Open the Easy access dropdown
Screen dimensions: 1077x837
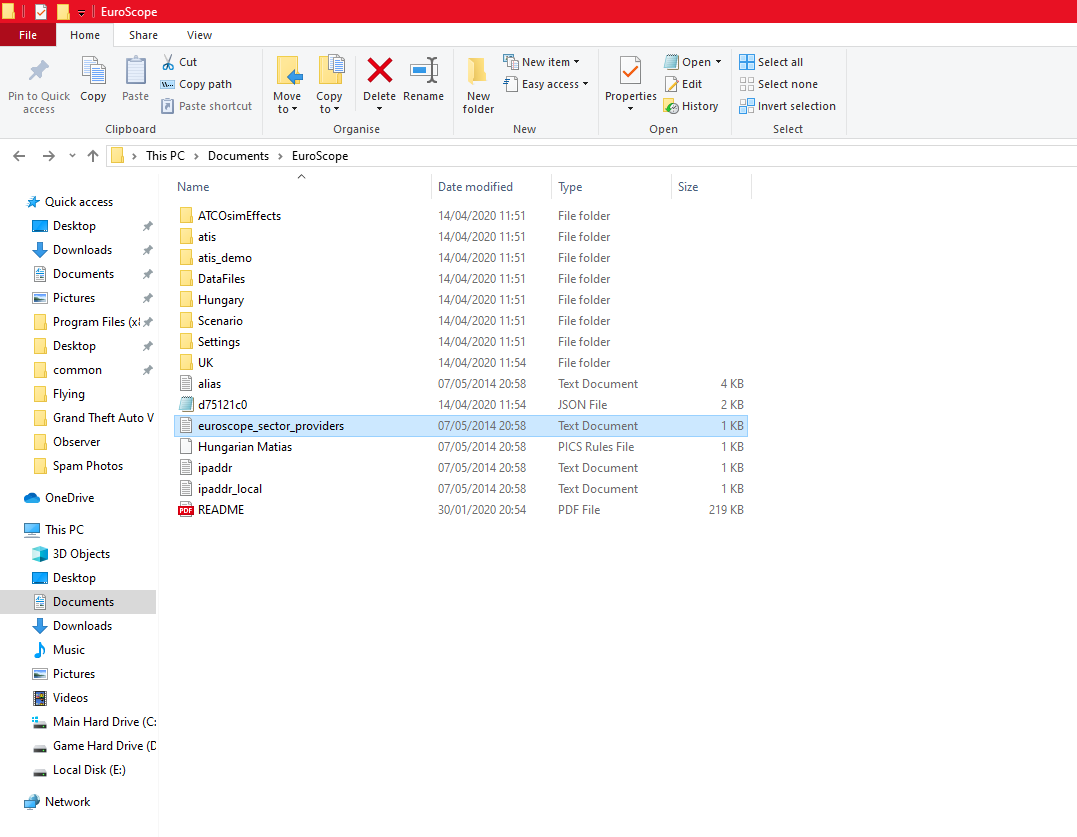click(x=546, y=84)
